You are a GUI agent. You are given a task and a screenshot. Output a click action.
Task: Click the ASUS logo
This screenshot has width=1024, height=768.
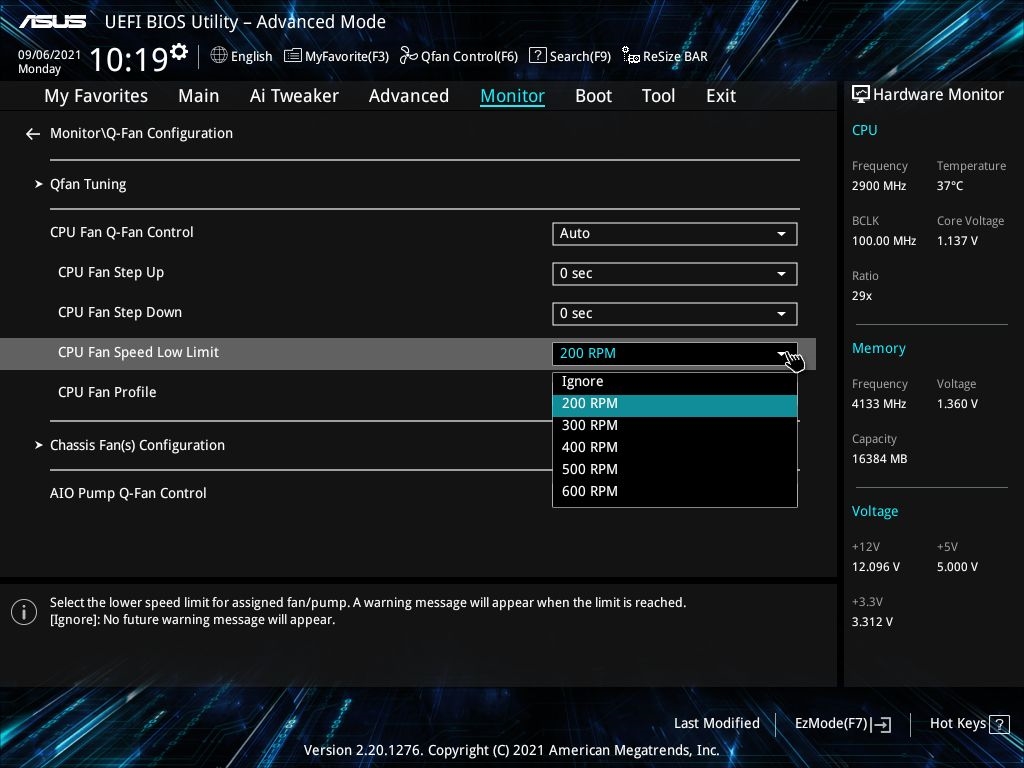[53, 22]
